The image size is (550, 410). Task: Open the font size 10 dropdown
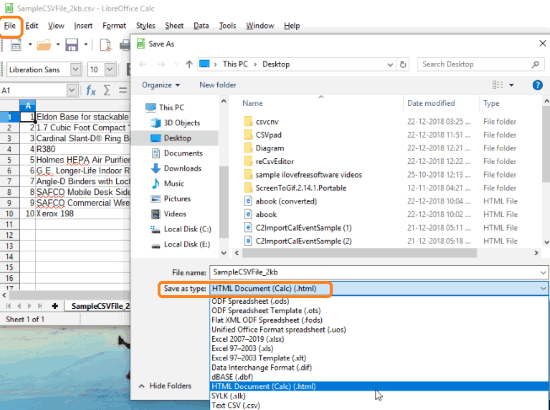[x=110, y=69]
